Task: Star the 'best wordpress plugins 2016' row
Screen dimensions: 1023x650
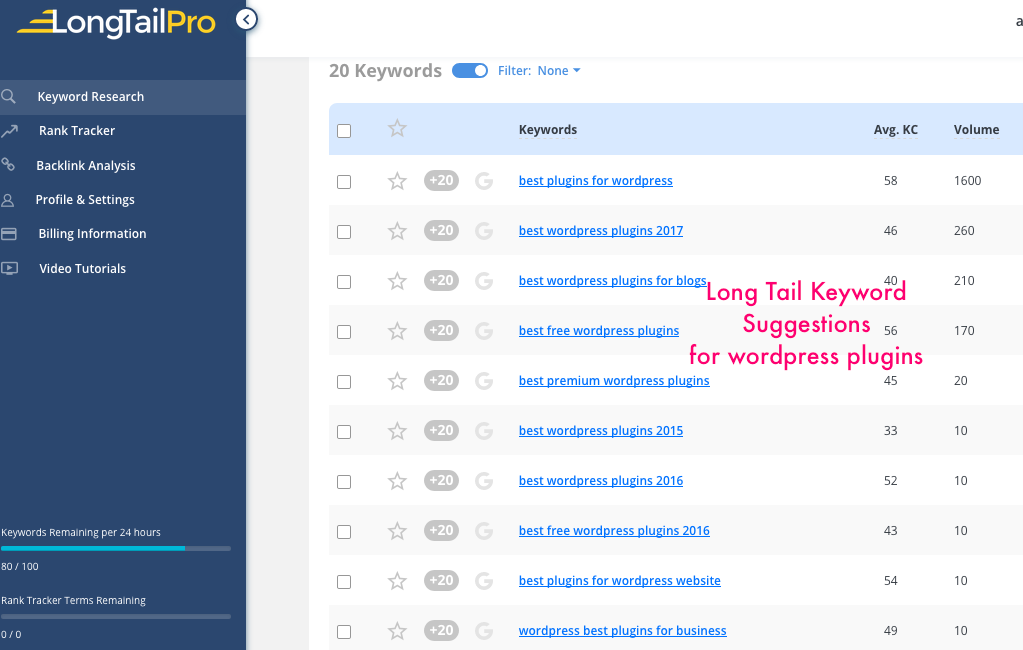Action: point(397,482)
